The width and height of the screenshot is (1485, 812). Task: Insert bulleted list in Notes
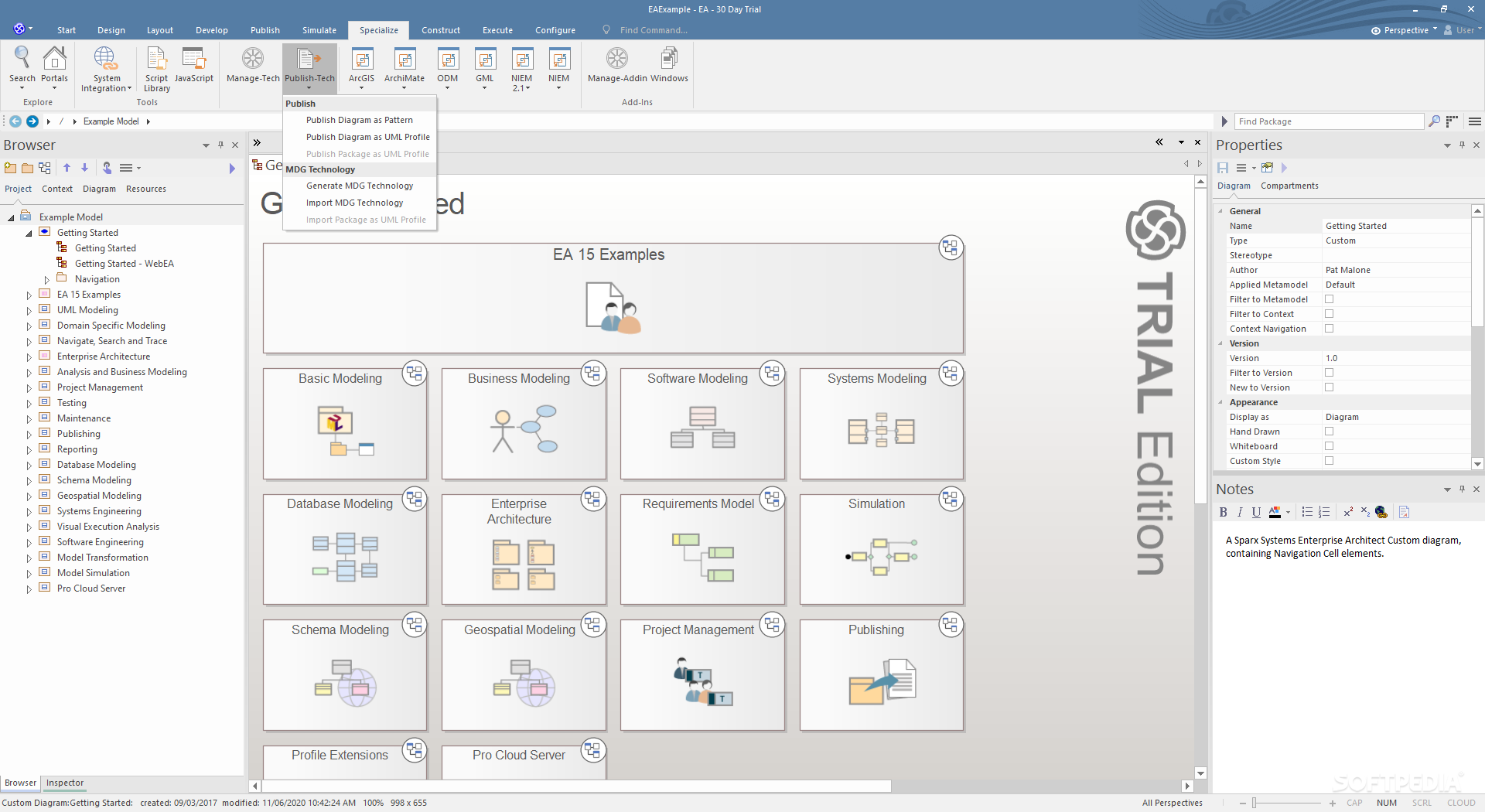click(x=1307, y=512)
